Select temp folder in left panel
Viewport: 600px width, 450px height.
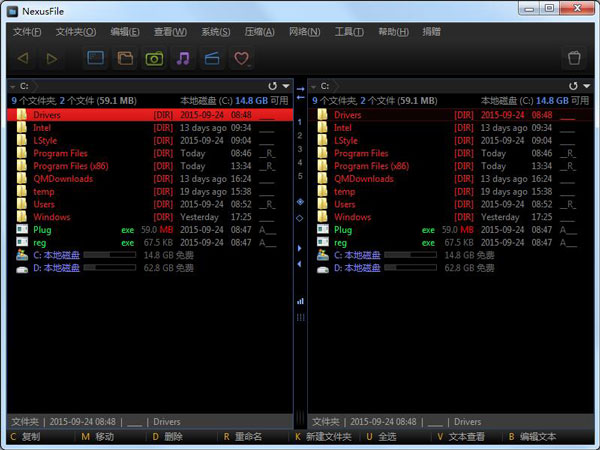pyautogui.click(x=150, y=192)
